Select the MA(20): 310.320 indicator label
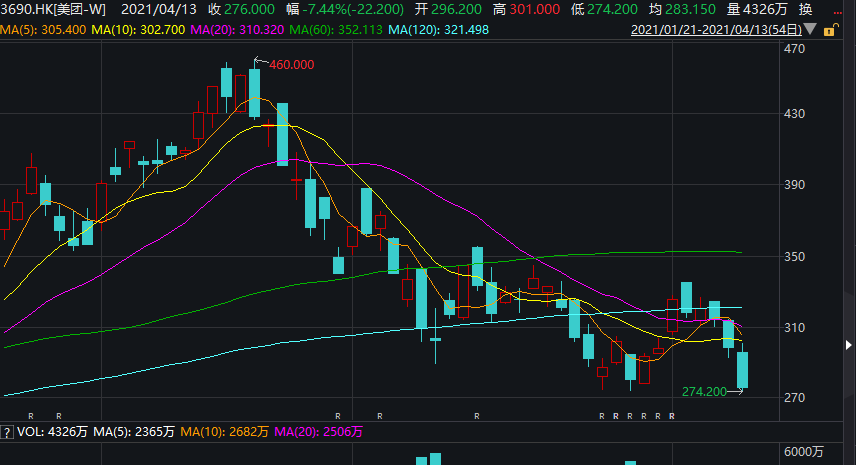Image resolution: width=856 pixels, height=465 pixels. [x=237, y=30]
